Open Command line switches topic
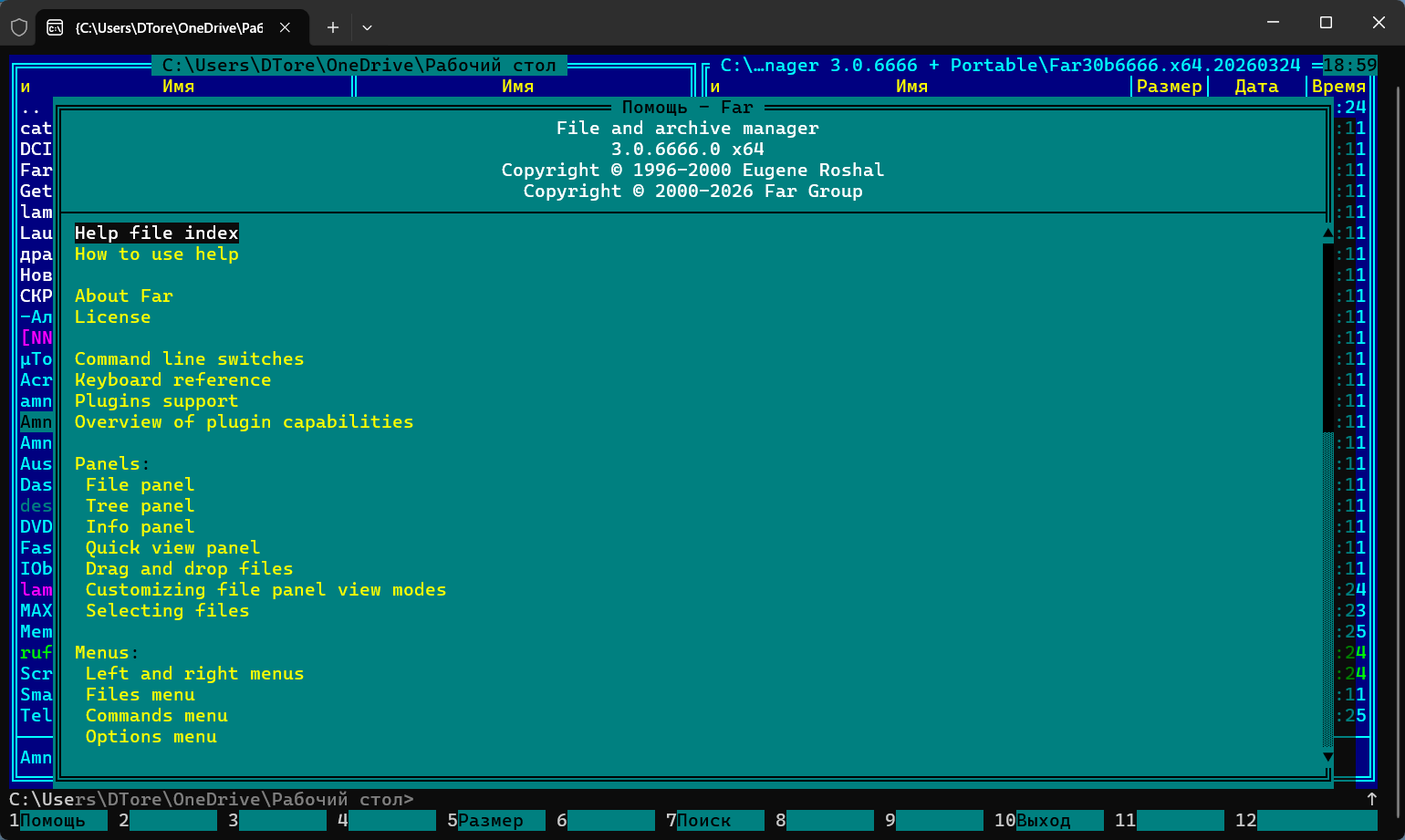Image resolution: width=1405 pixels, height=840 pixels. (x=189, y=359)
